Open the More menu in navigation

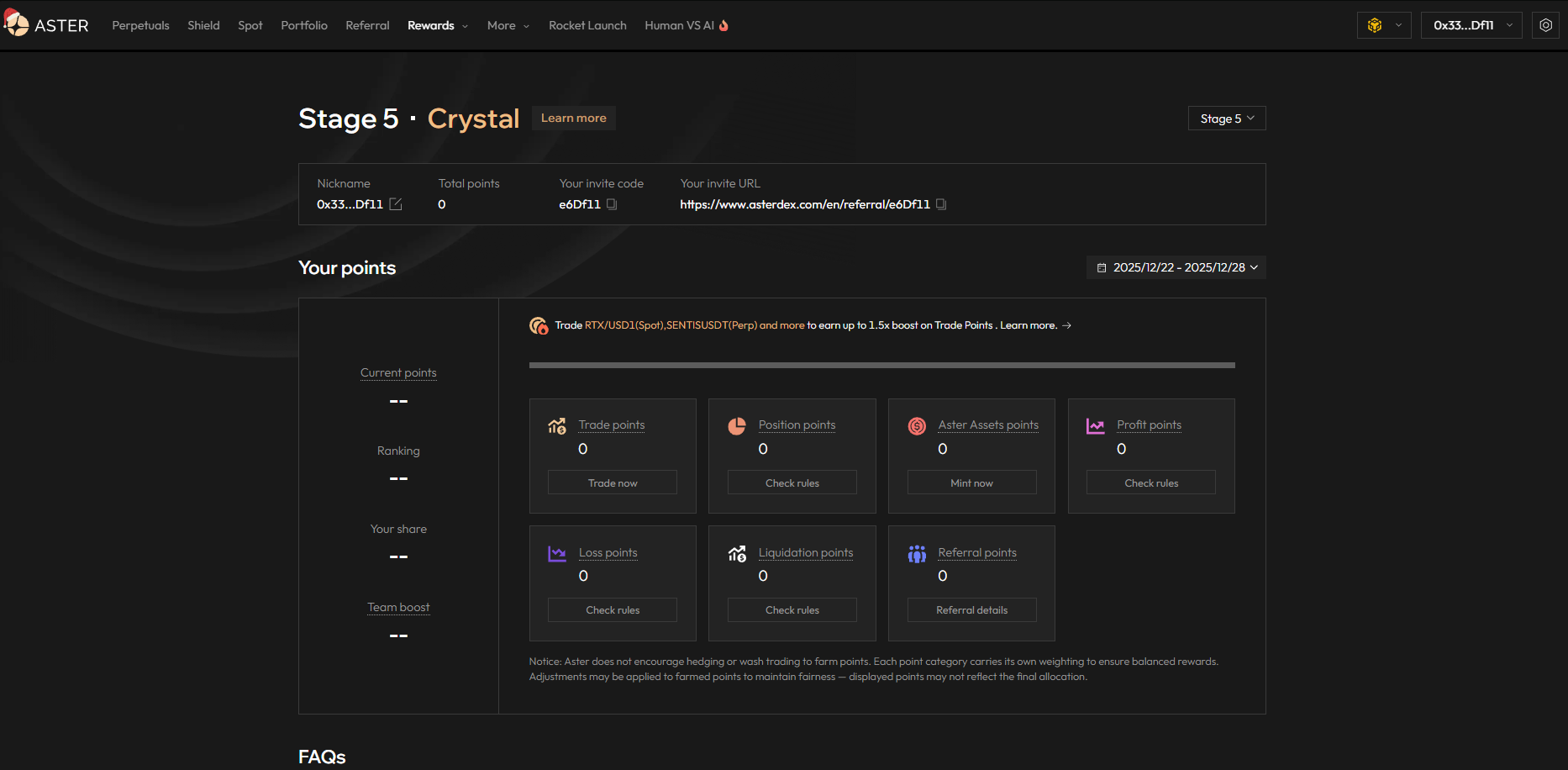tap(508, 25)
